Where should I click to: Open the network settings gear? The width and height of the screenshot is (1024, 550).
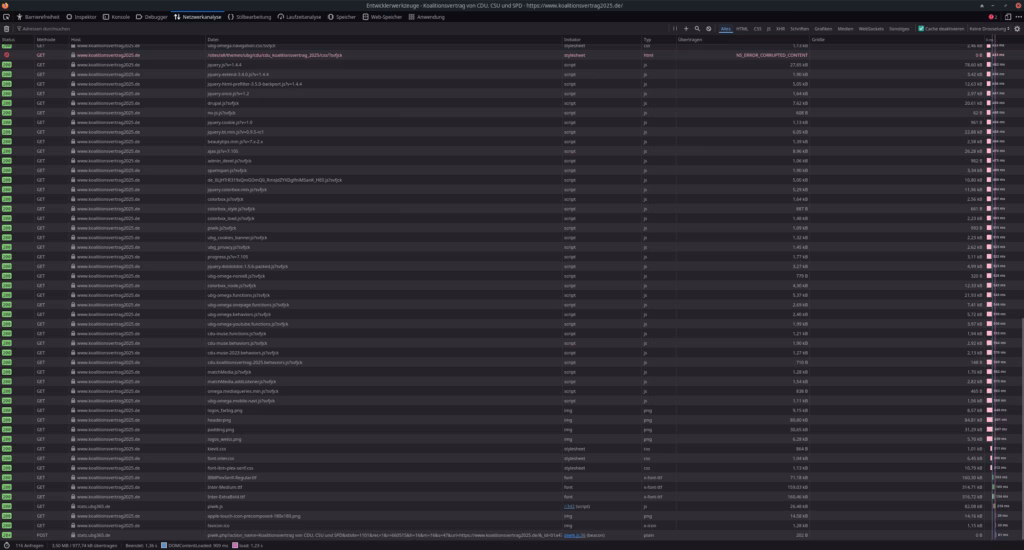[1017, 29]
